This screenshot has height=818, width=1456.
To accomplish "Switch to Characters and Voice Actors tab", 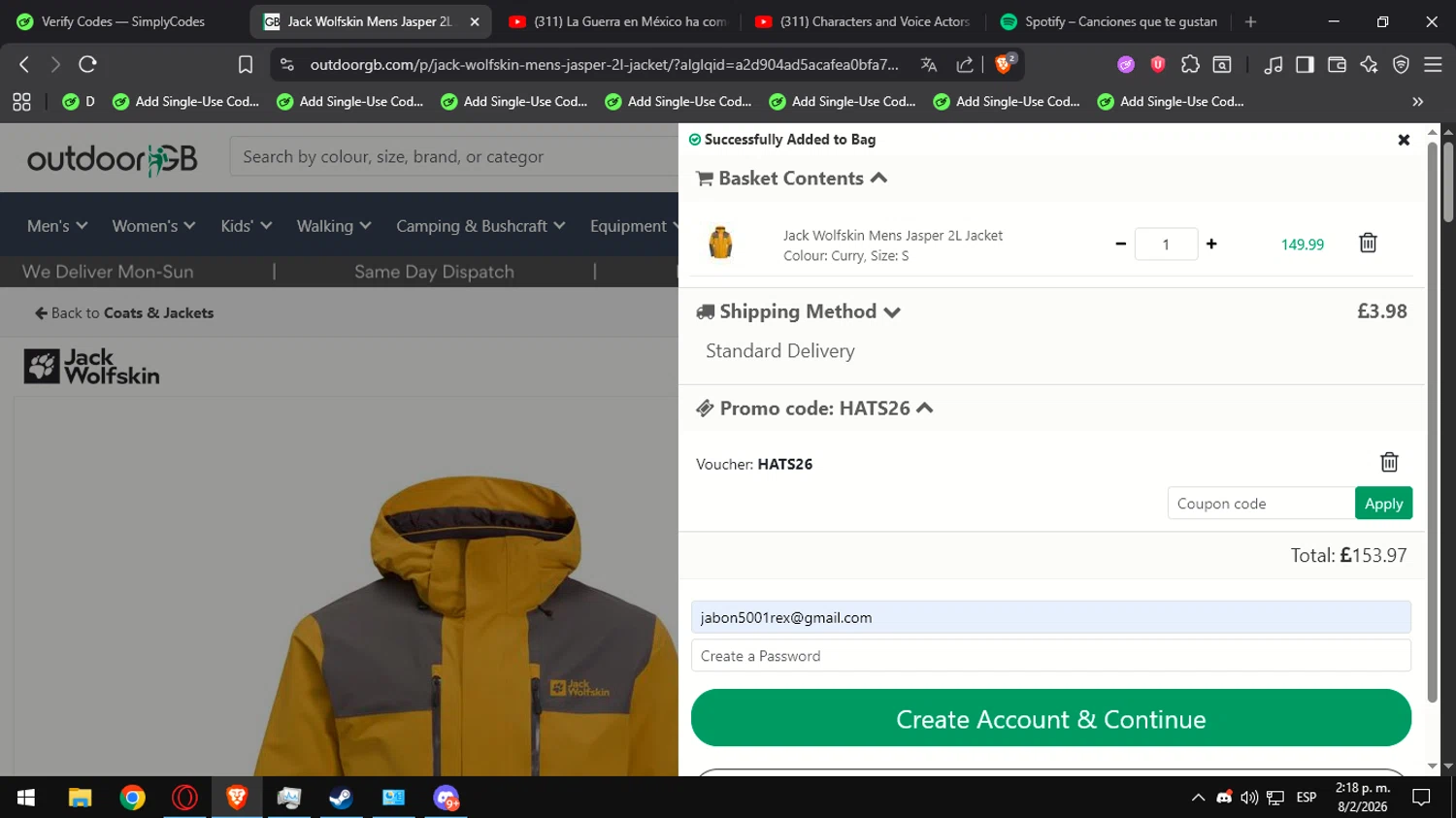I will tap(864, 21).
